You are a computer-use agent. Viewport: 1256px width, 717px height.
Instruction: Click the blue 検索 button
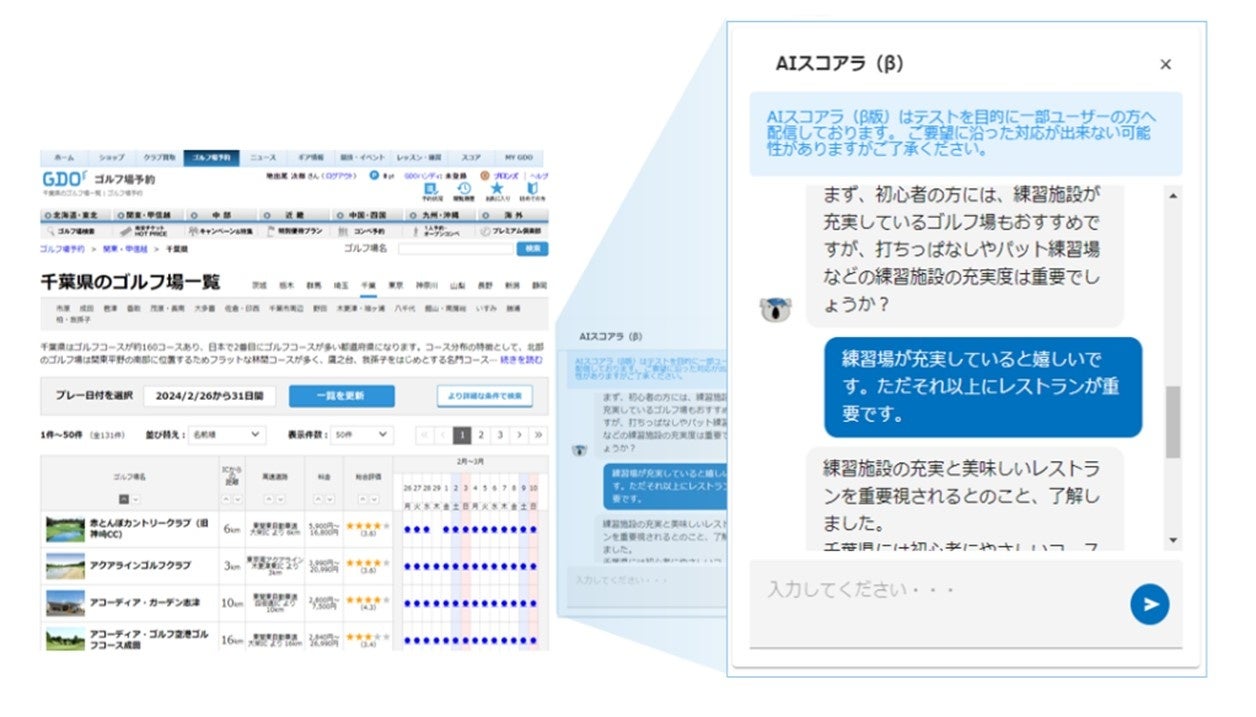coord(532,249)
